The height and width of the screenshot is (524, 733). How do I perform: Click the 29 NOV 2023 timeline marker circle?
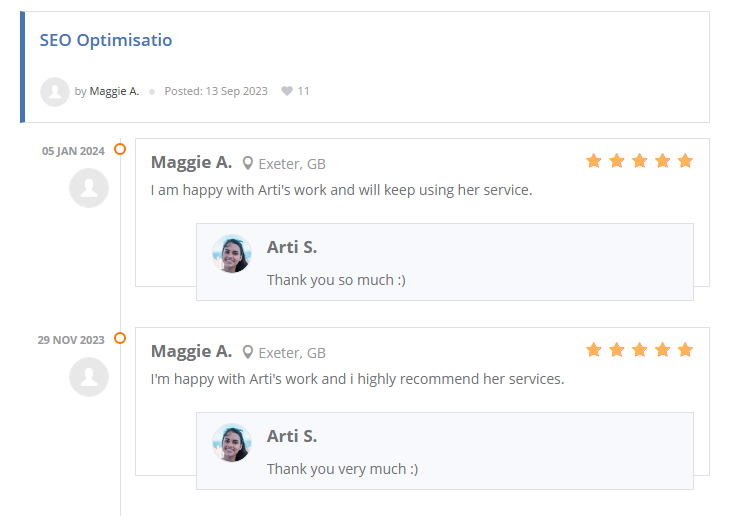pos(120,338)
